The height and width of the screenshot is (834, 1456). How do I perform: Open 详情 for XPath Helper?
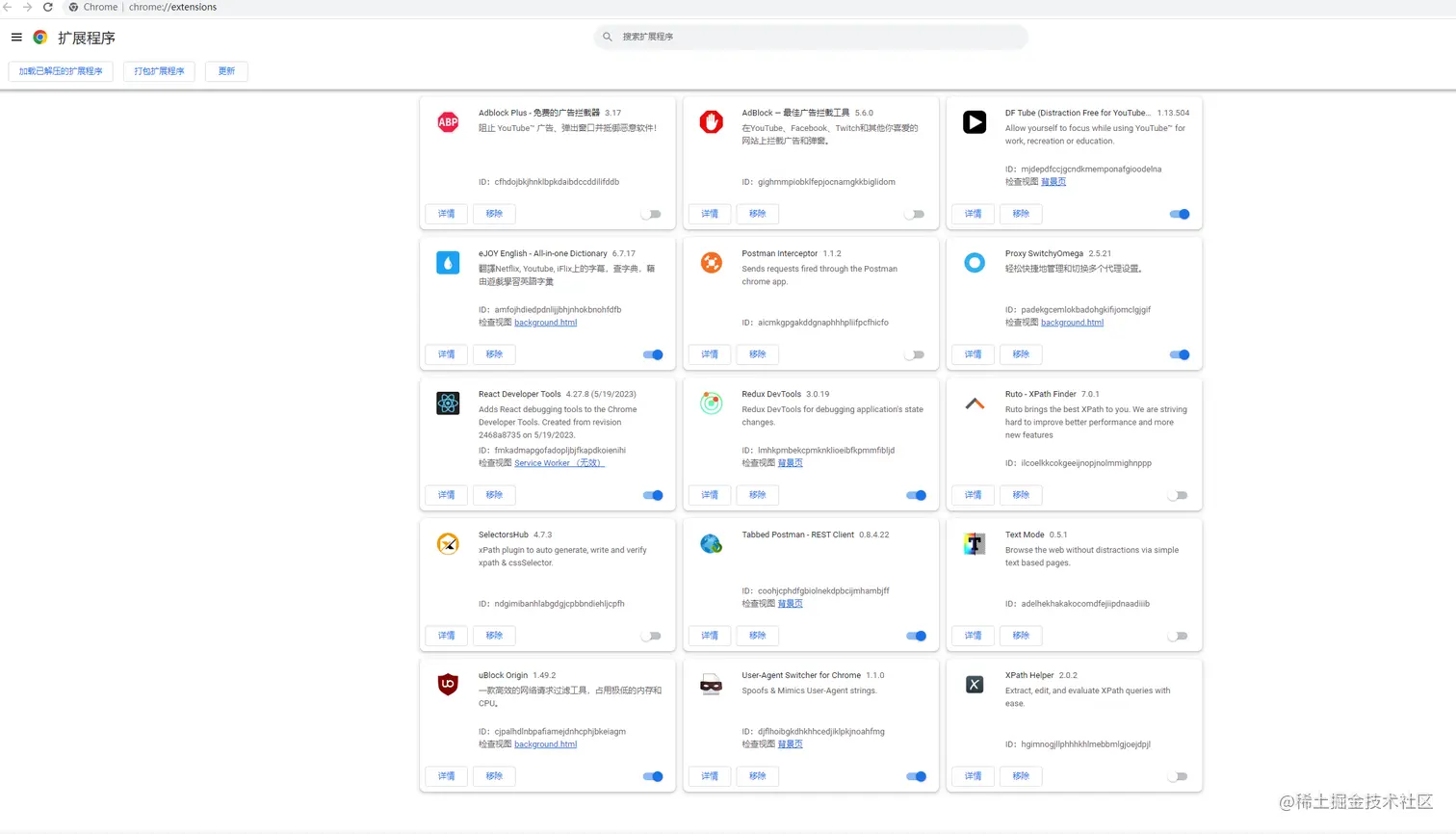pos(974,776)
